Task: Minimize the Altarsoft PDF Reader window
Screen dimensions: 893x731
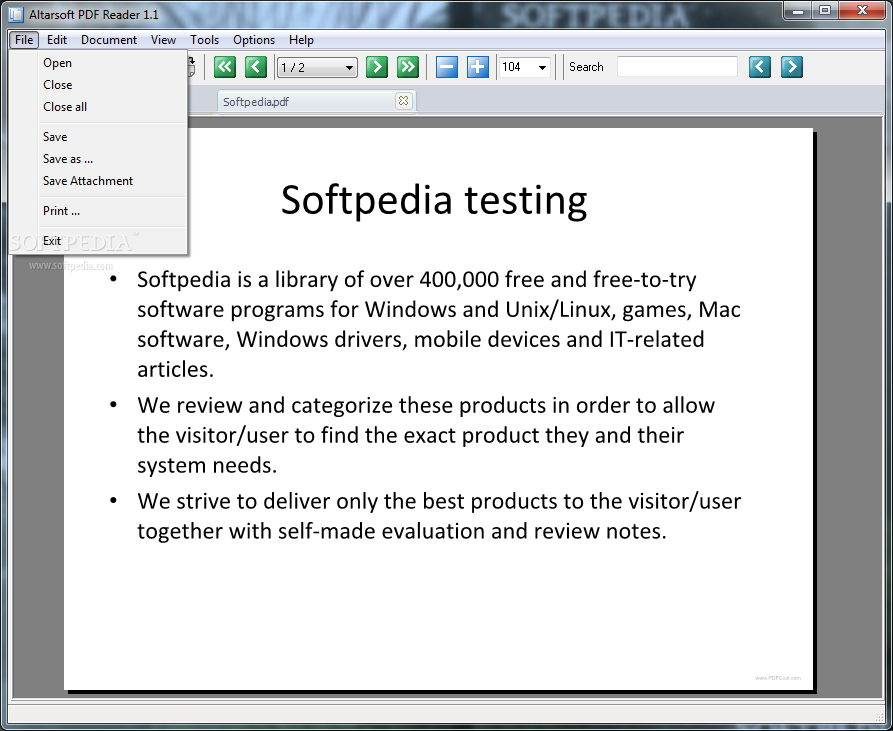Action: tap(798, 11)
